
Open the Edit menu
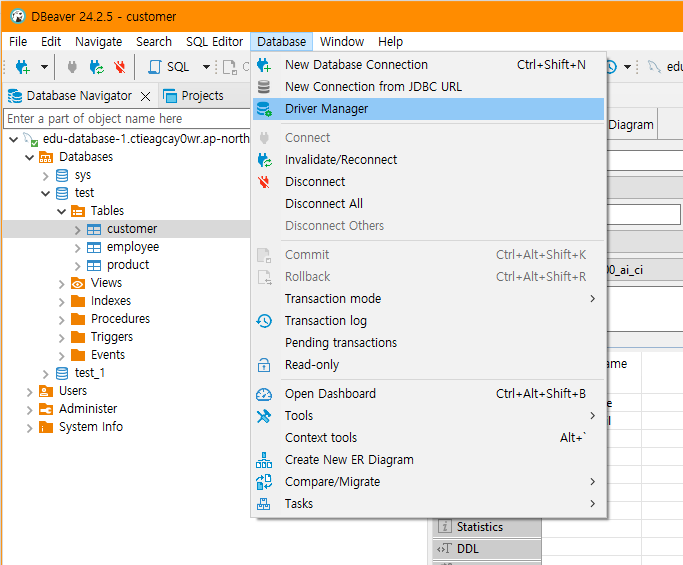click(51, 42)
